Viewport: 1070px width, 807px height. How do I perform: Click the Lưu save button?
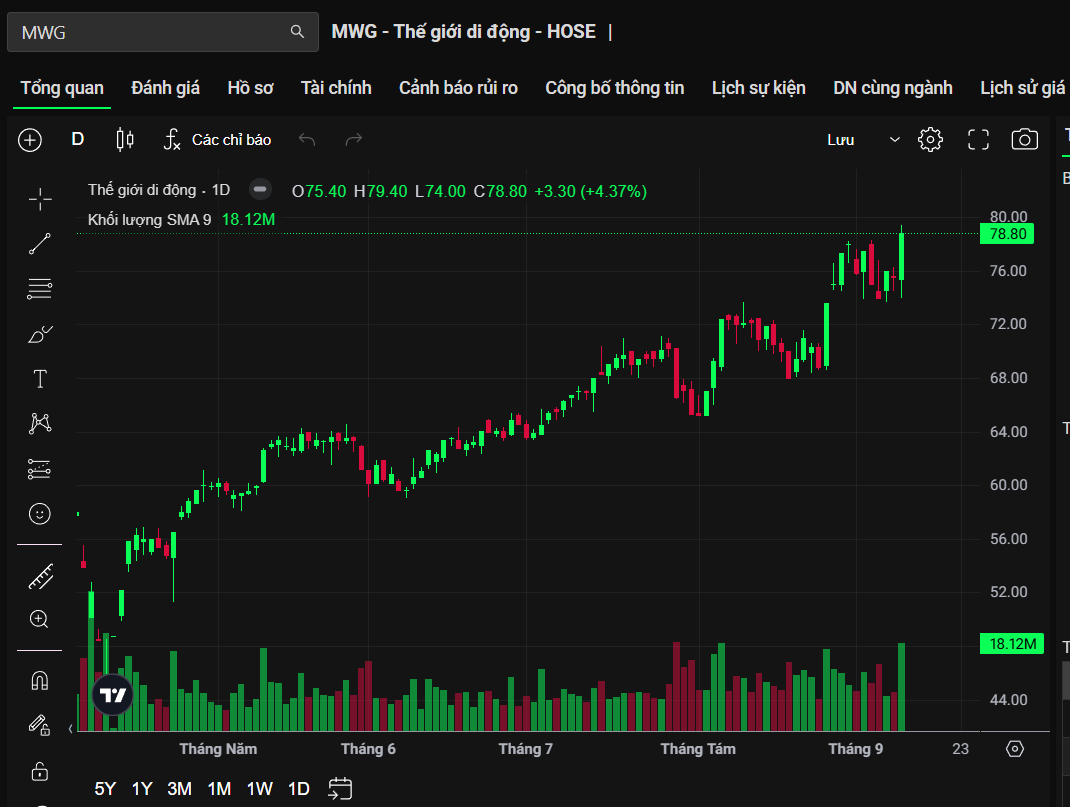coord(841,140)
